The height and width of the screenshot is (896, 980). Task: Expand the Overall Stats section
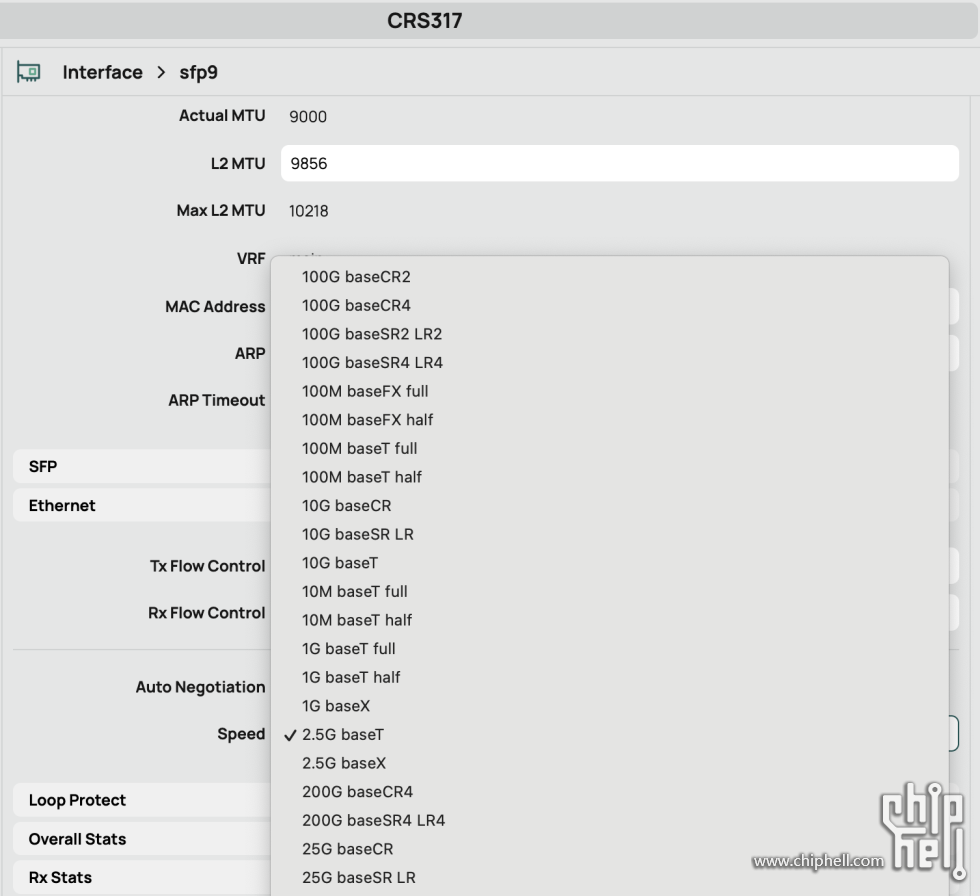pyautogui.click(x=142, y=839)
